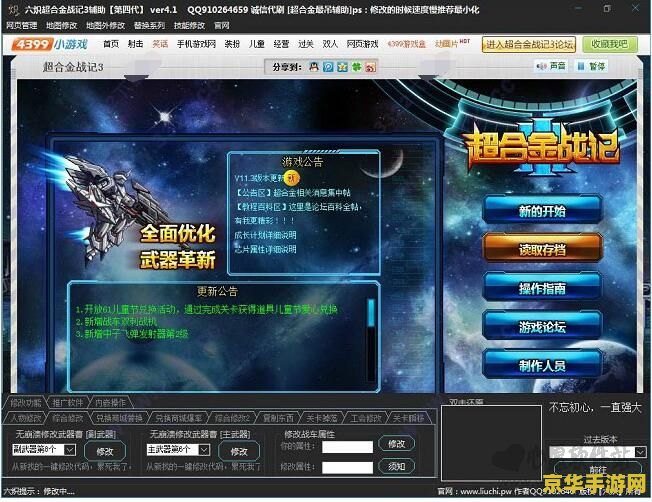
Task: Open 替换系列 menu
Action: pyautogui.click(x=149, y=25)
